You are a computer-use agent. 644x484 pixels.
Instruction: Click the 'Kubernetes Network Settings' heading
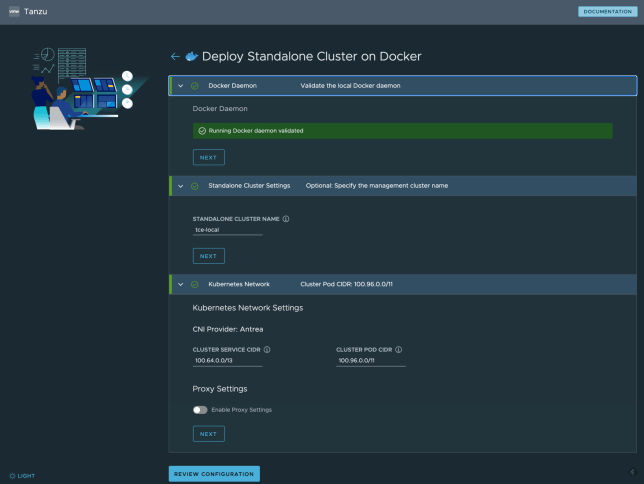coord(248,308)
